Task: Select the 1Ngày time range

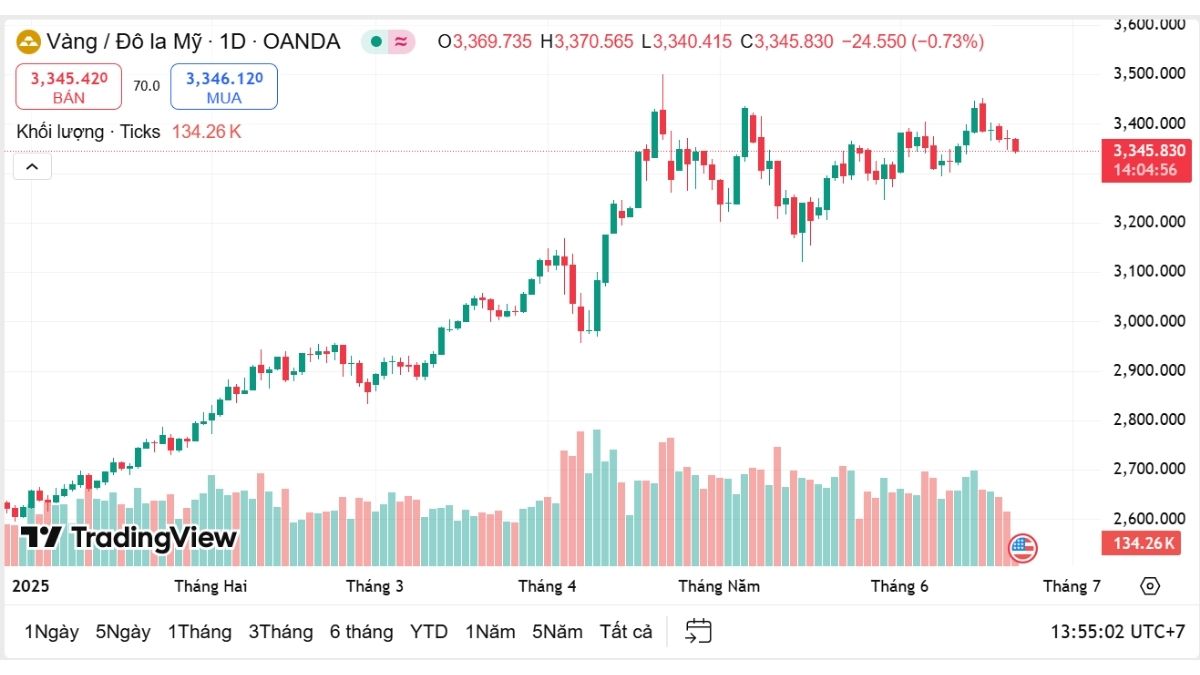Action: [52, 632]
